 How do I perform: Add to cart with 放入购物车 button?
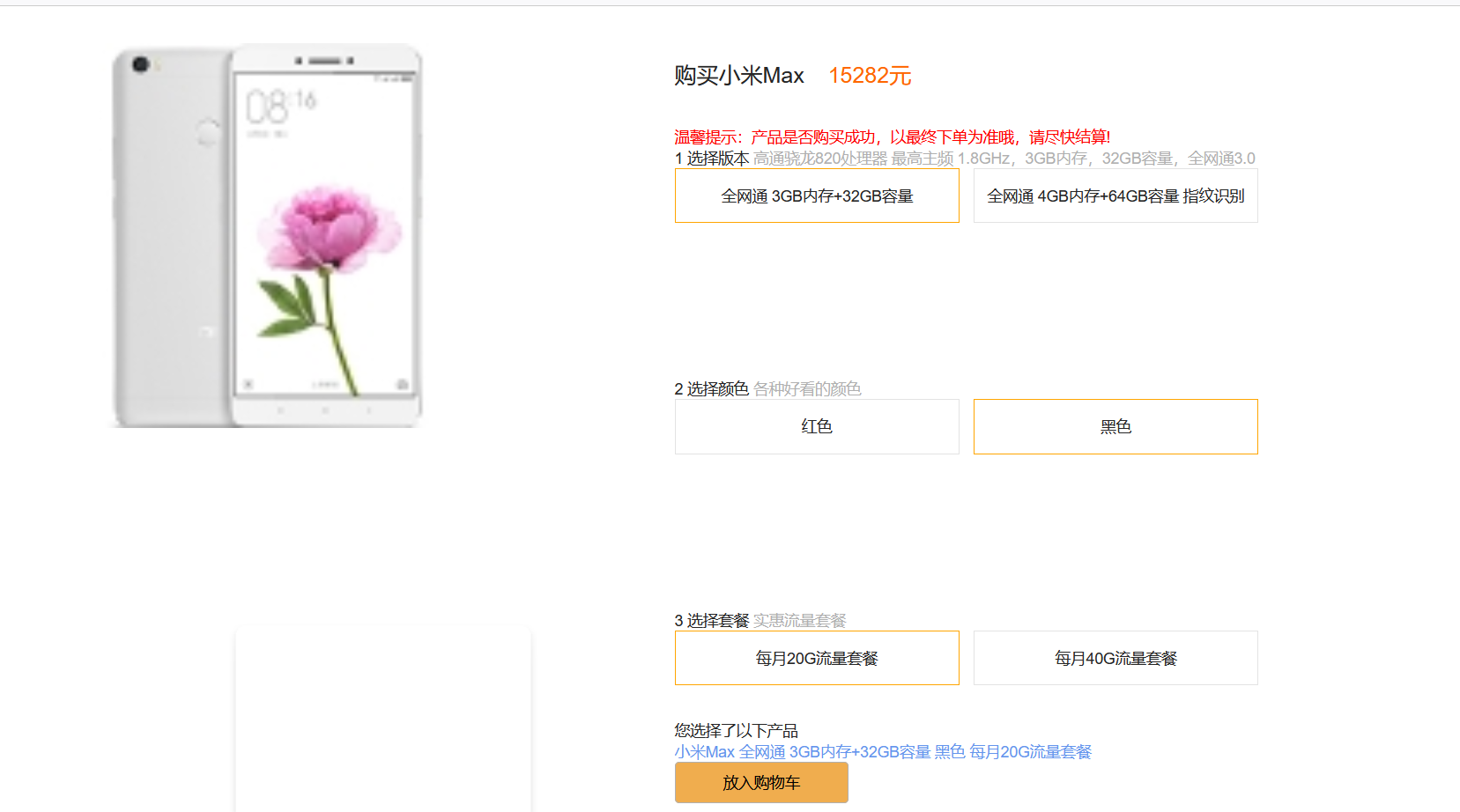[761, 783]
